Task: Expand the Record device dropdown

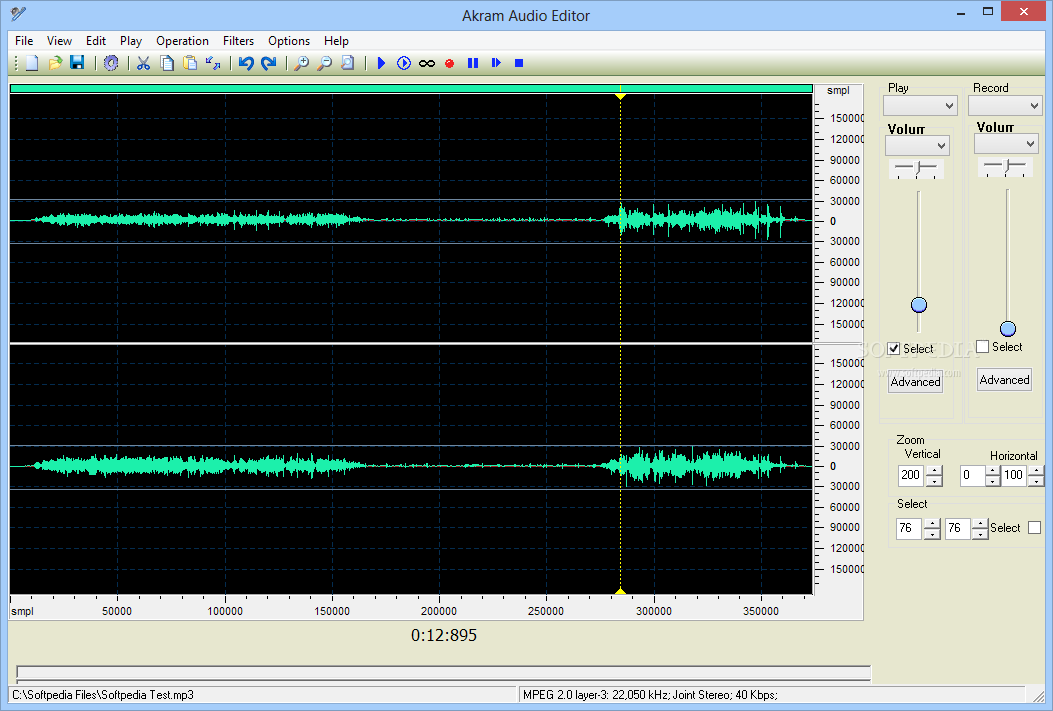Action: [x=1005, y=105]
